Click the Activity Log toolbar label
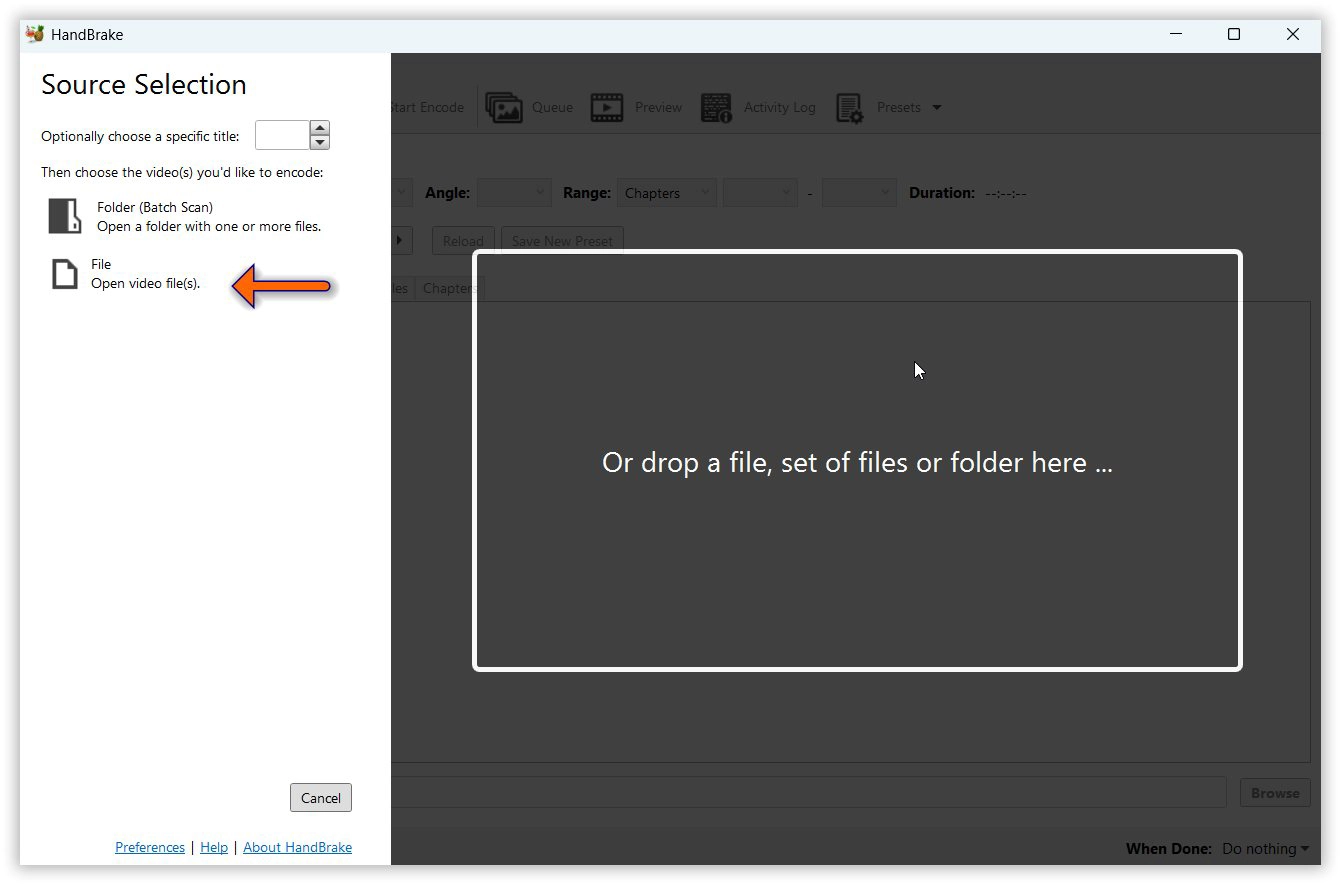 tap(779, 107)
